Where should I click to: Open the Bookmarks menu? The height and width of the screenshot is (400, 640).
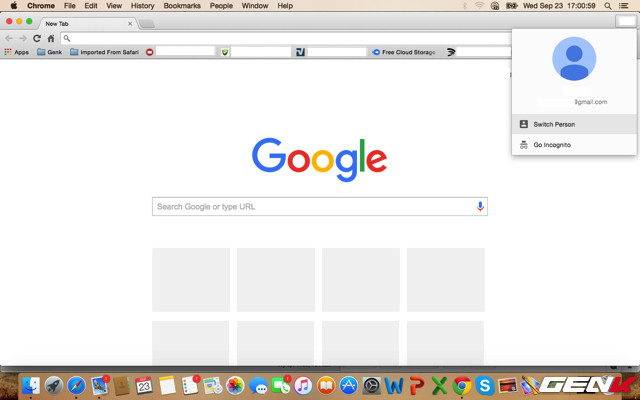point(182,6)
